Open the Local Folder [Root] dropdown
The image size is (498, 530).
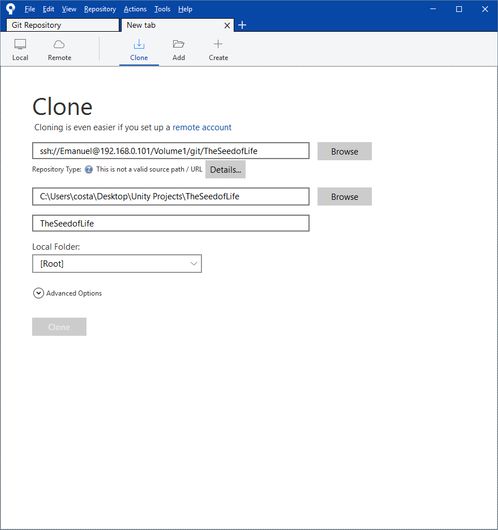(x=117, y=264)
